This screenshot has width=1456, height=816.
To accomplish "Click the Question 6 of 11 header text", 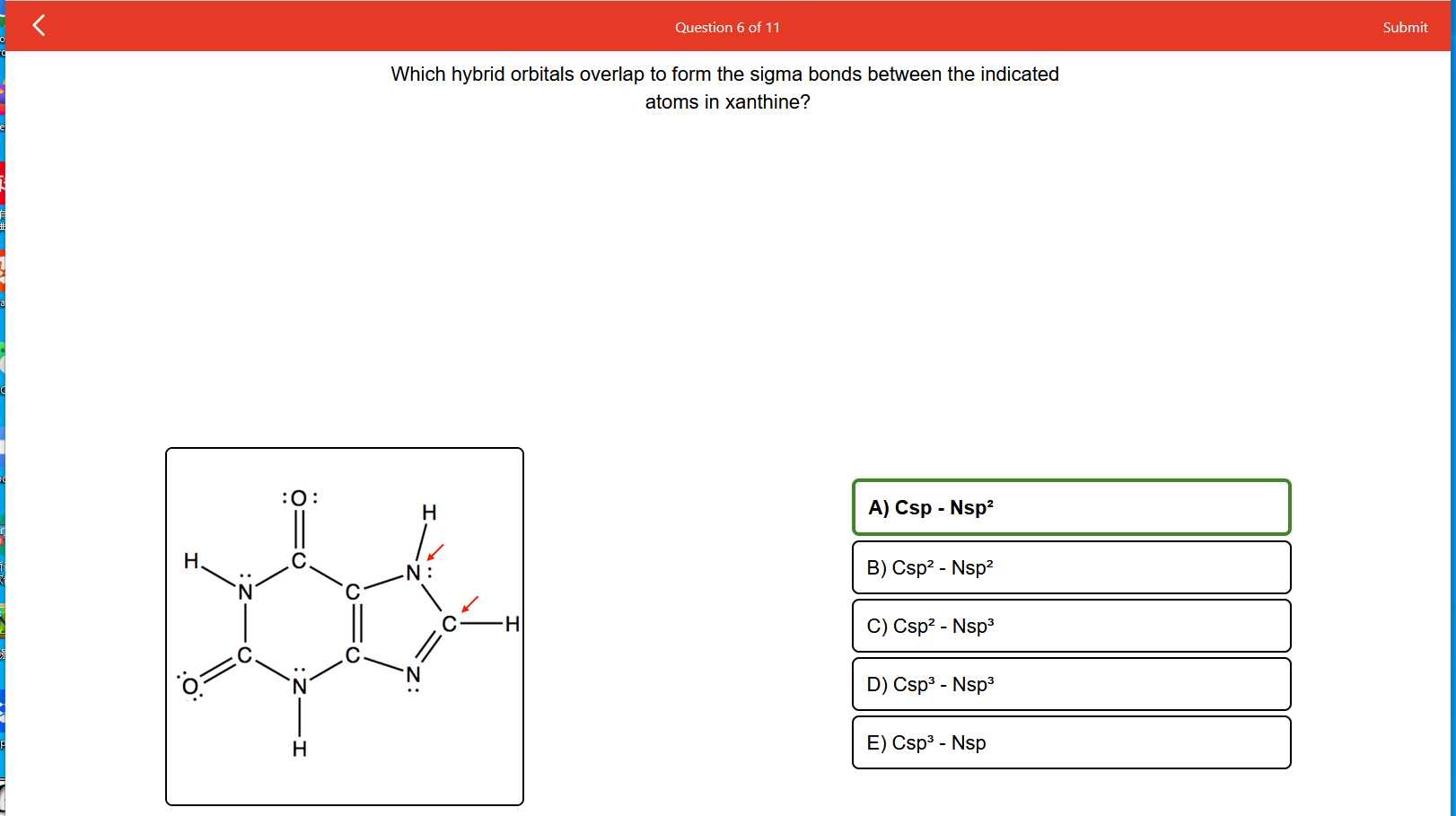I will point(728,28).
